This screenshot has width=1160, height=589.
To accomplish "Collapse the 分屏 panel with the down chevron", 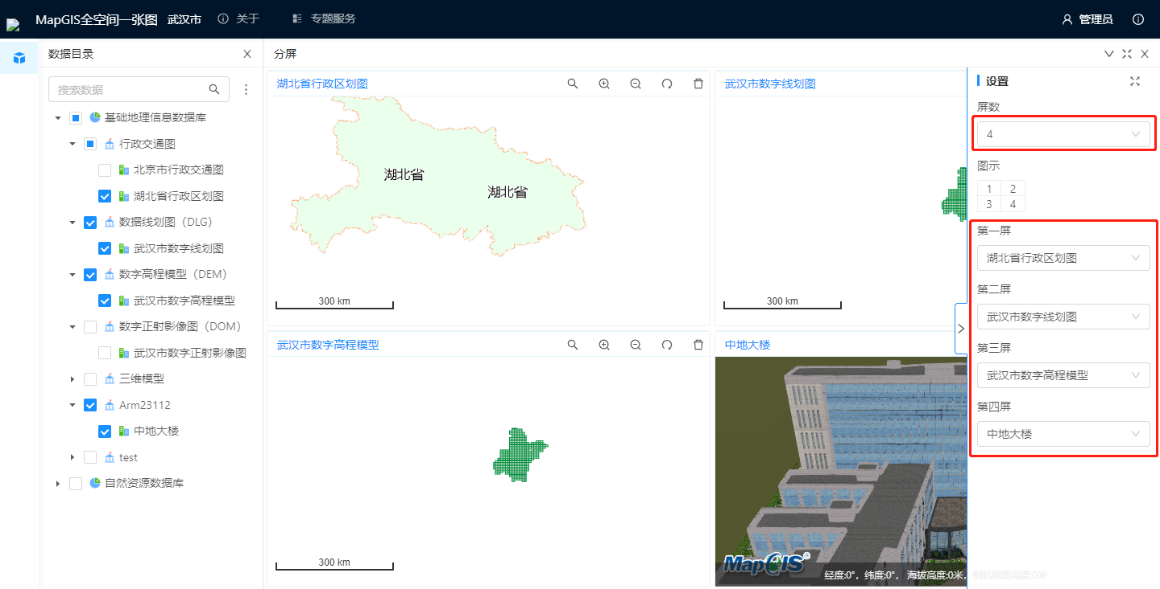I will (1109, 54).
